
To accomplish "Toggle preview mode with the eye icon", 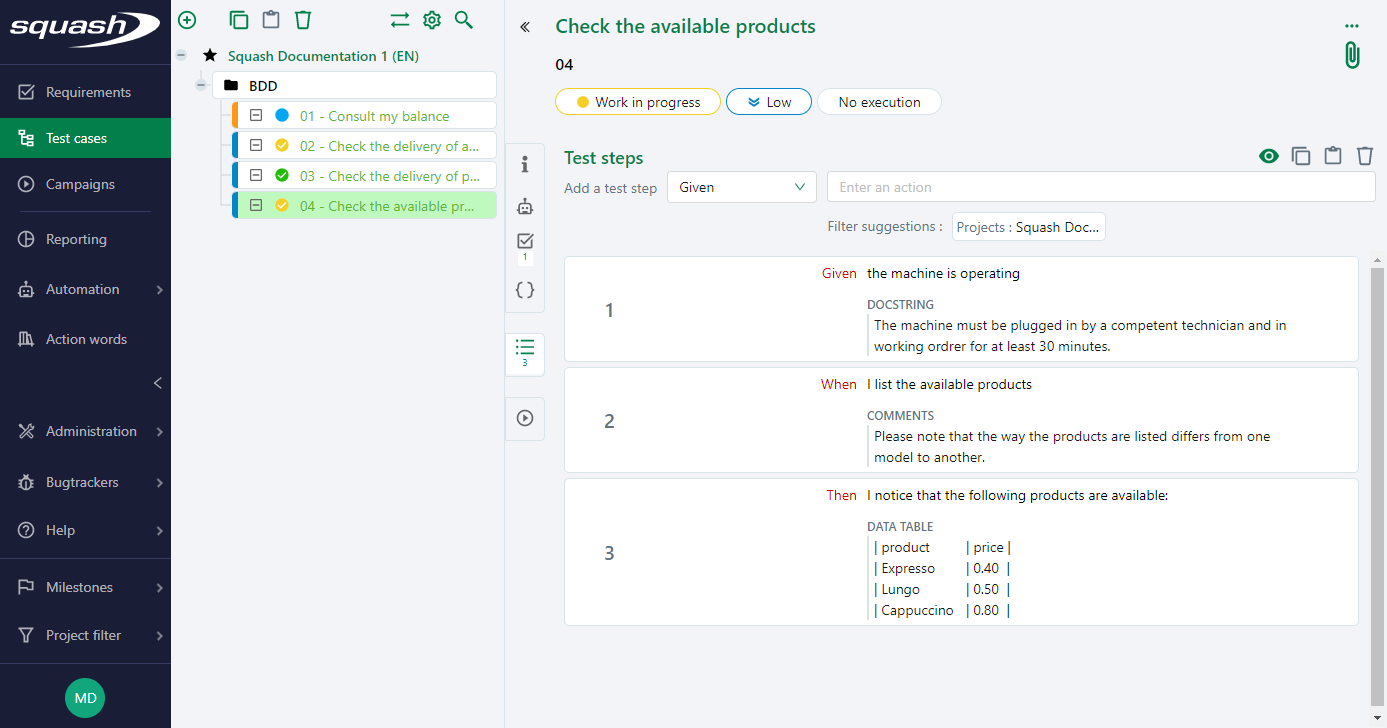I will click(x=1268, y=156).
